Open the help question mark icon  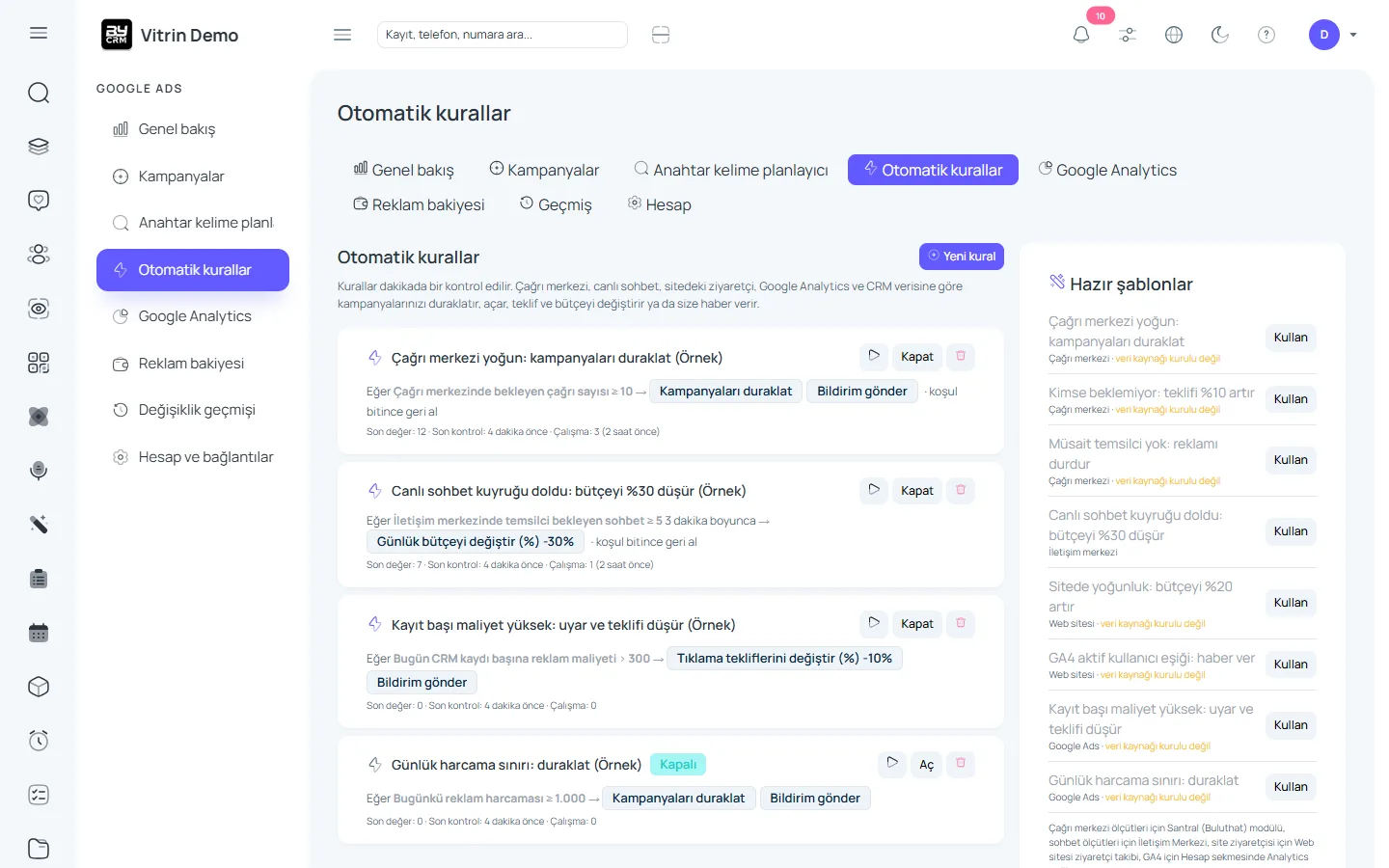click(1266, 35)
